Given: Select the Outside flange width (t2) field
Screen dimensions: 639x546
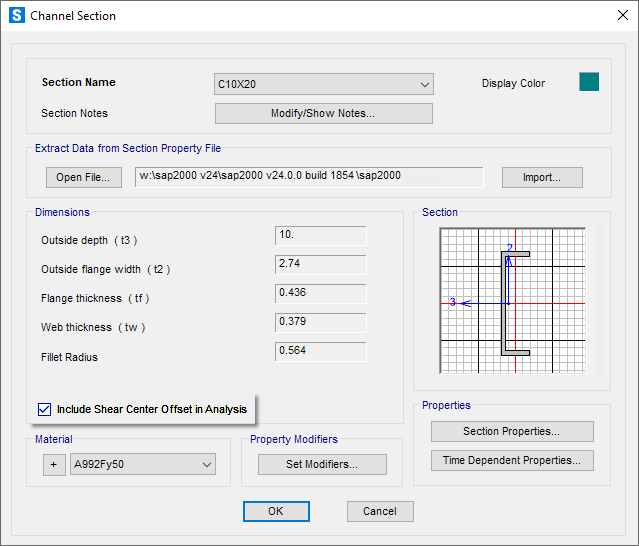Looking at the screenshot, I should pyautogui.click(x=320, y=265).
